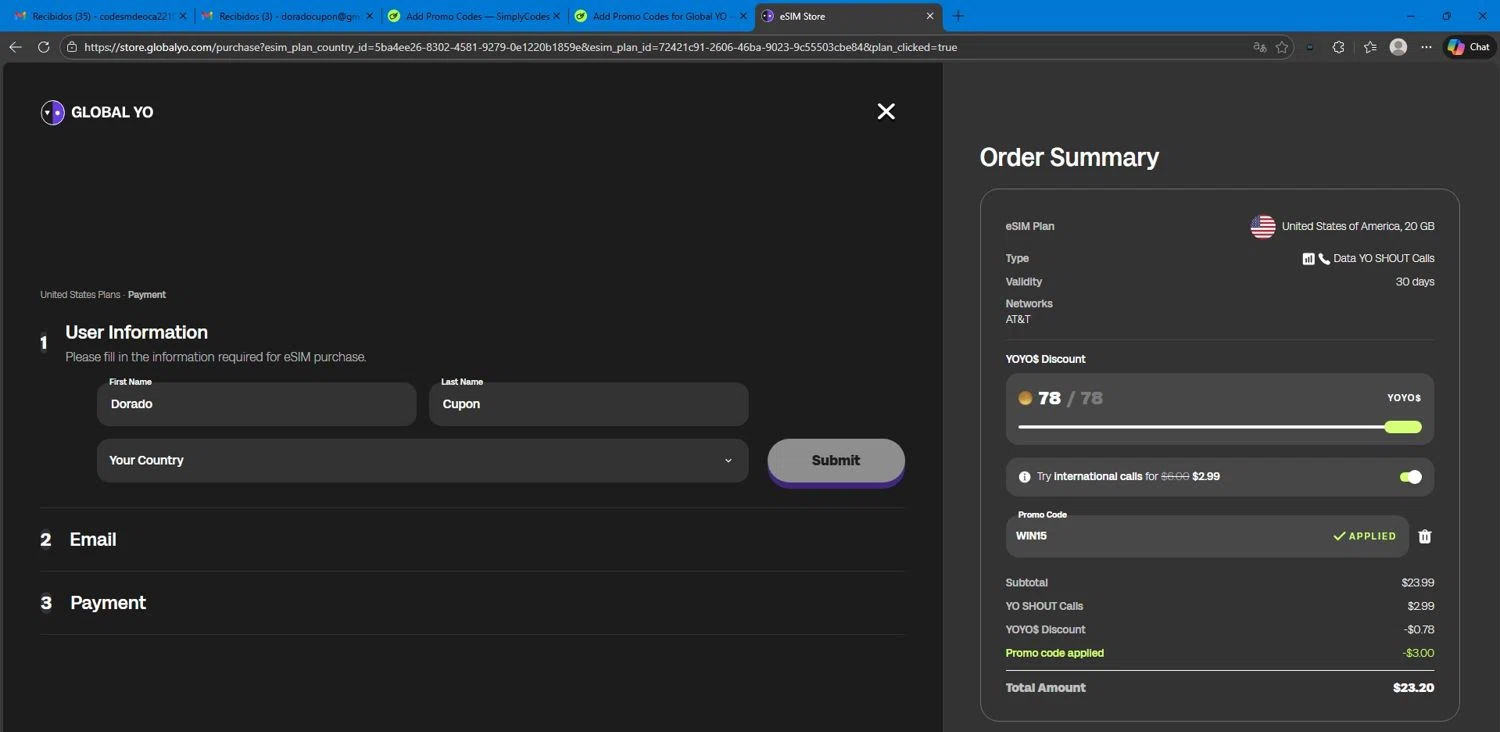
Task: Open the browser favorites list icon
Action: click(x=1370, y=47)
